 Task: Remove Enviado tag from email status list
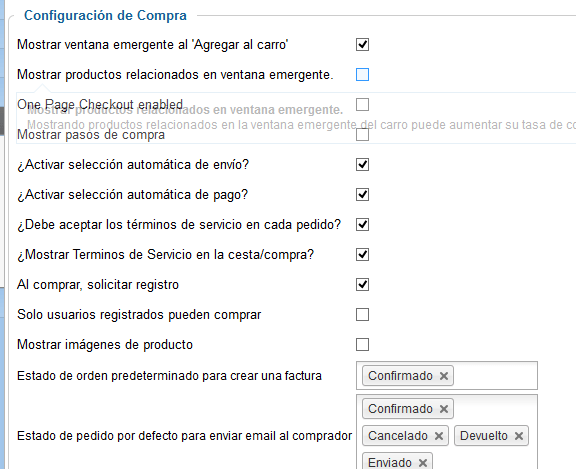[x=423, y=463]
